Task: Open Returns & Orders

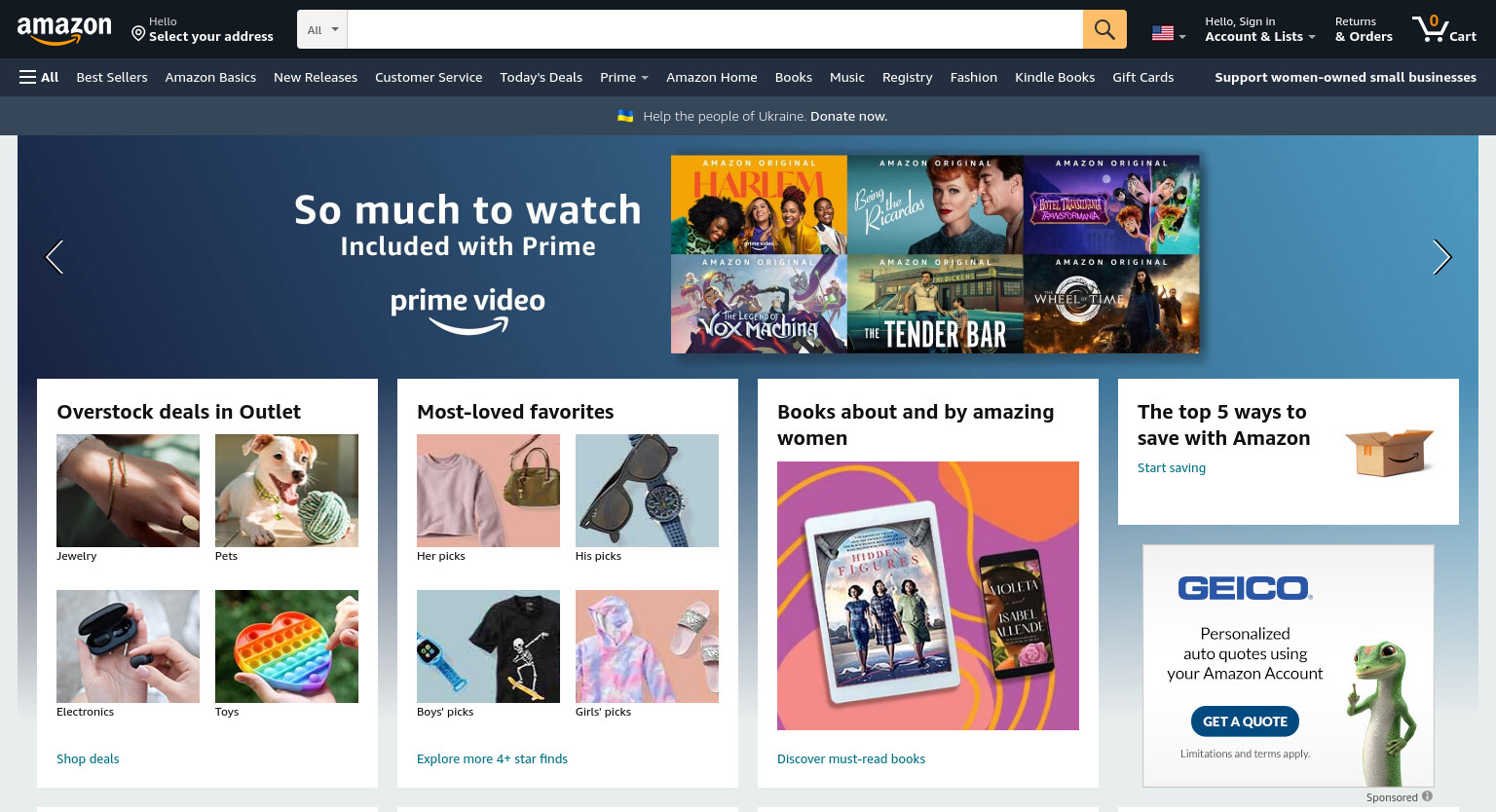Action: [1364, 29]
